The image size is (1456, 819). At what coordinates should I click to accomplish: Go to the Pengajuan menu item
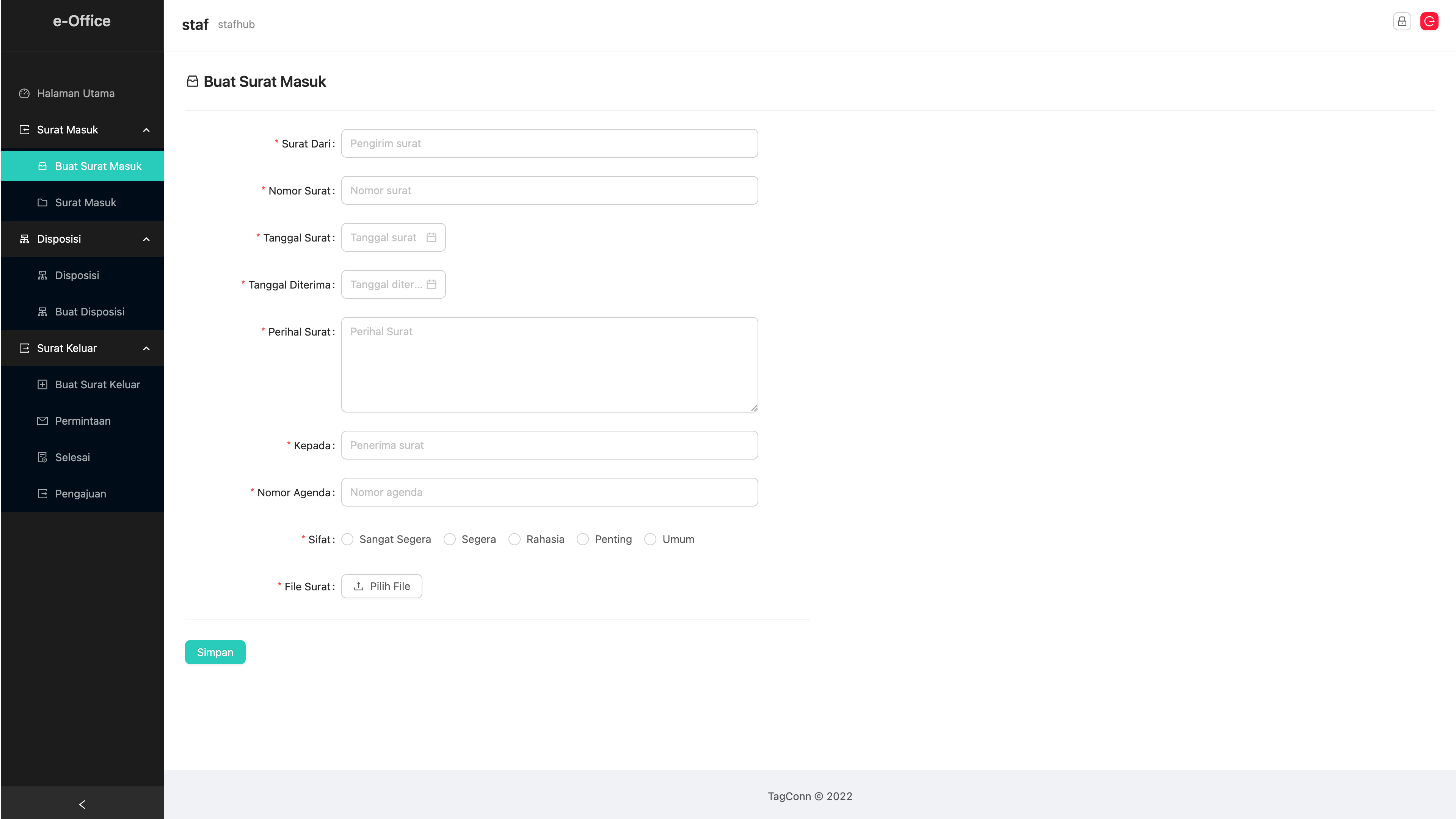[80, 493]
